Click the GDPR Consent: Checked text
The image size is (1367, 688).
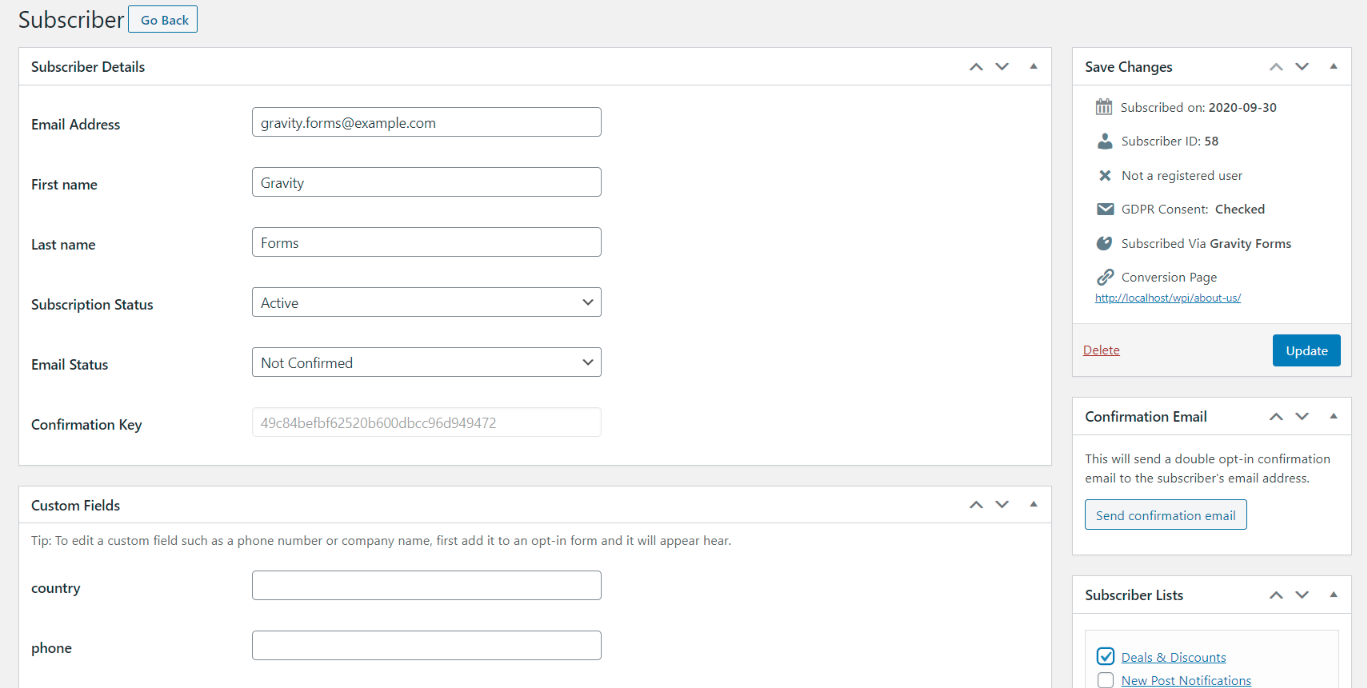pos(1193,209)
